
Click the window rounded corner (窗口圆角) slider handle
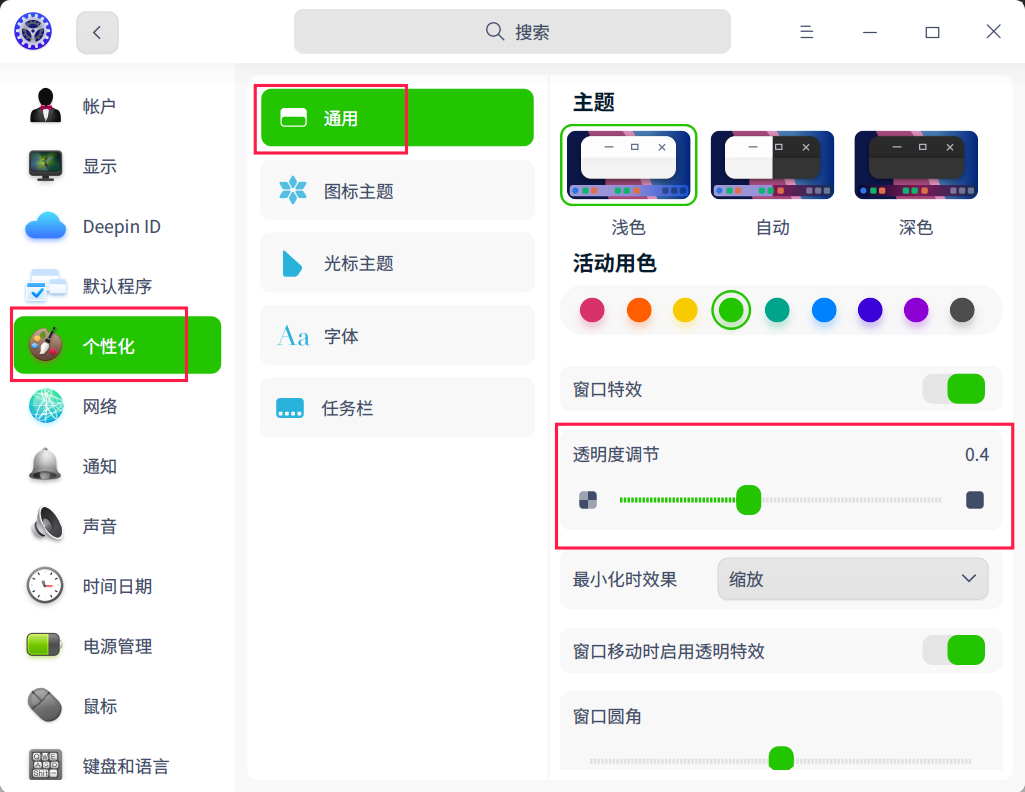click(x=781, y=759)
